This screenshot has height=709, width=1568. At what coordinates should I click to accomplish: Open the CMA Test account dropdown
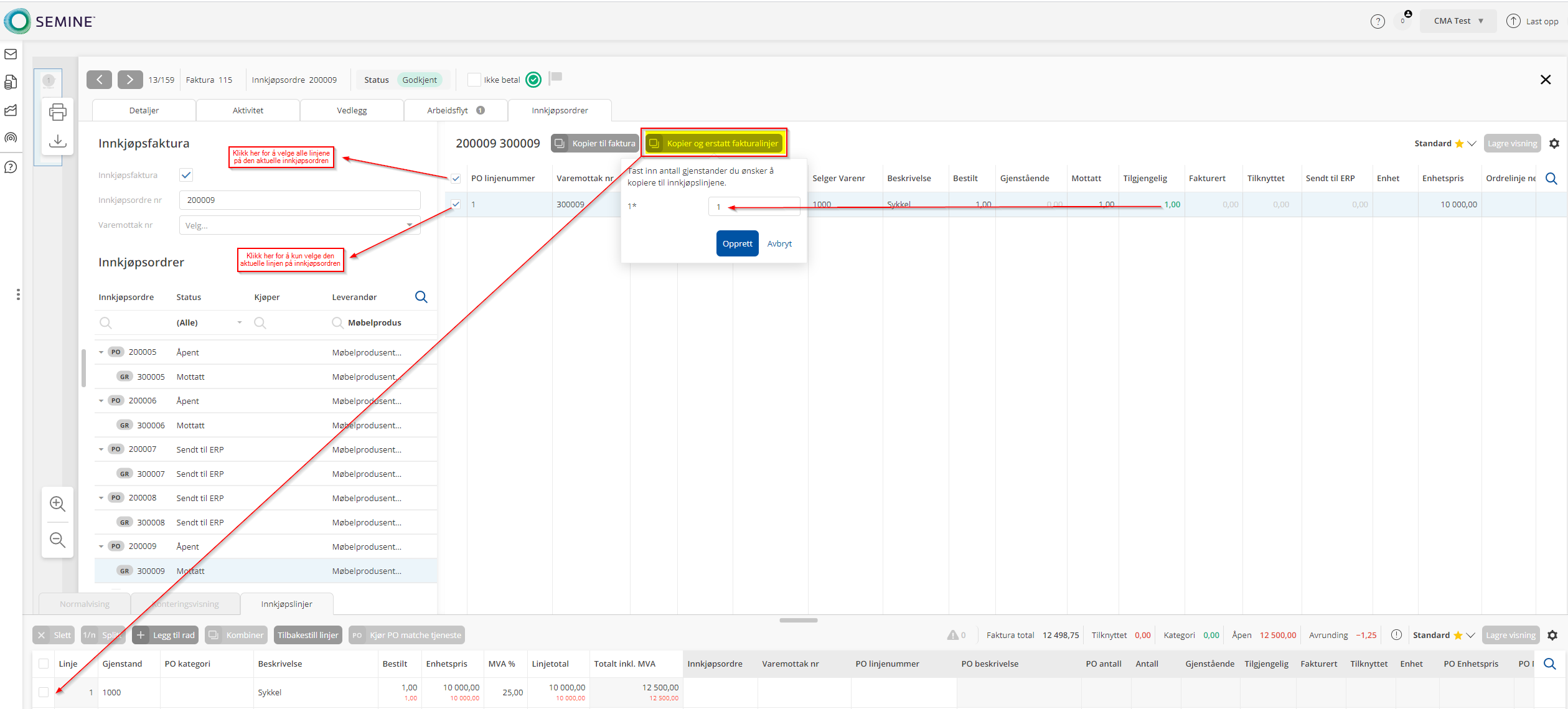(1458, 21)
